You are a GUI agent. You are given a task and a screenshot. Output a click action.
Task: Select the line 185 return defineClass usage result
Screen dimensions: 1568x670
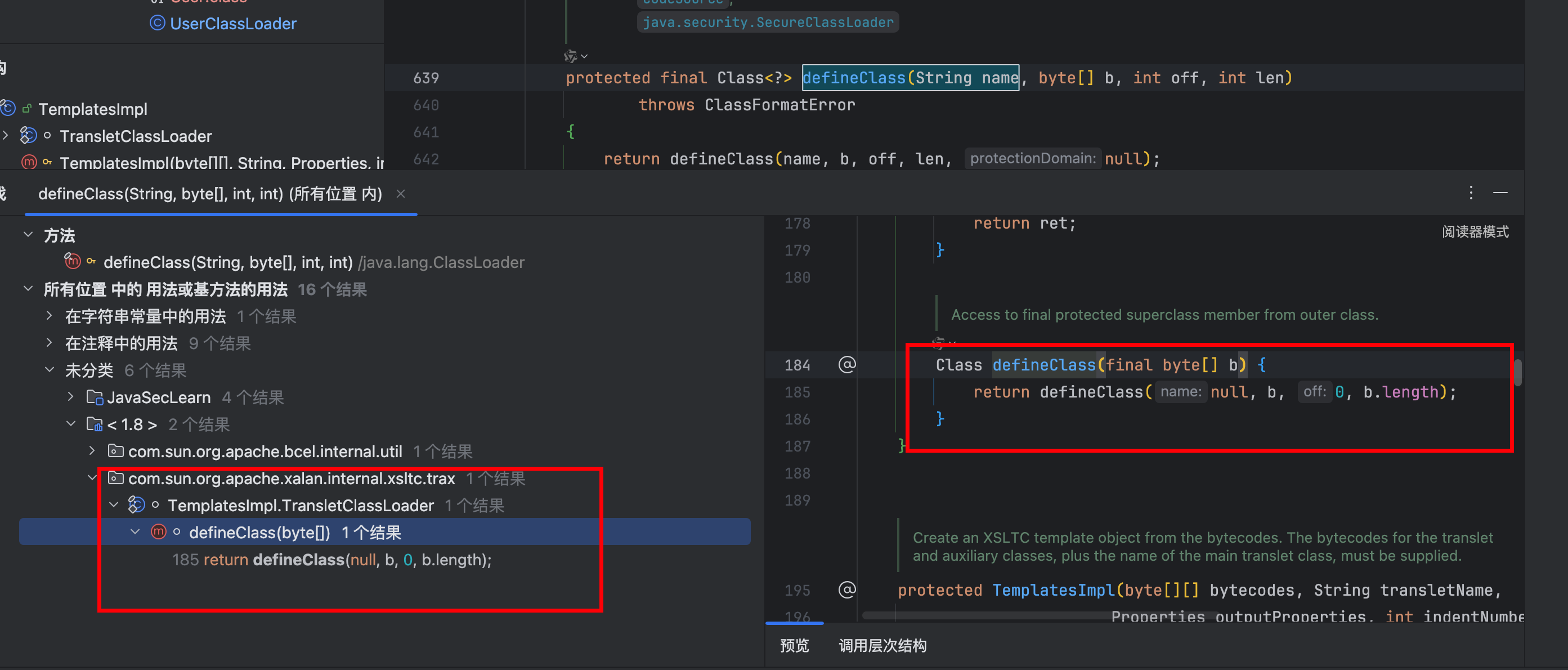pos(331,559)
